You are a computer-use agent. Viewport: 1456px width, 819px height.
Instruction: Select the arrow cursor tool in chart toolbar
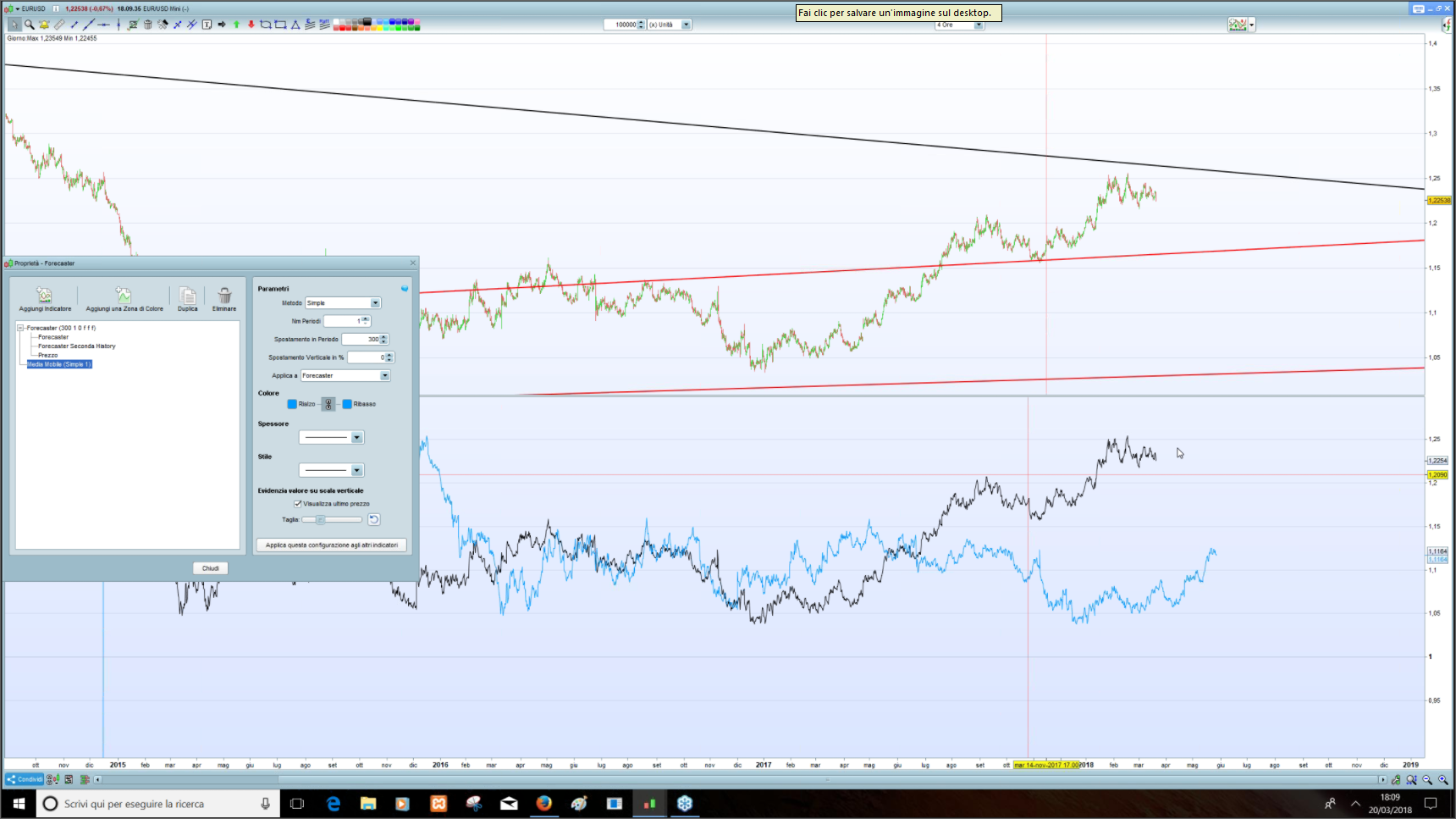tap(14, 25)
